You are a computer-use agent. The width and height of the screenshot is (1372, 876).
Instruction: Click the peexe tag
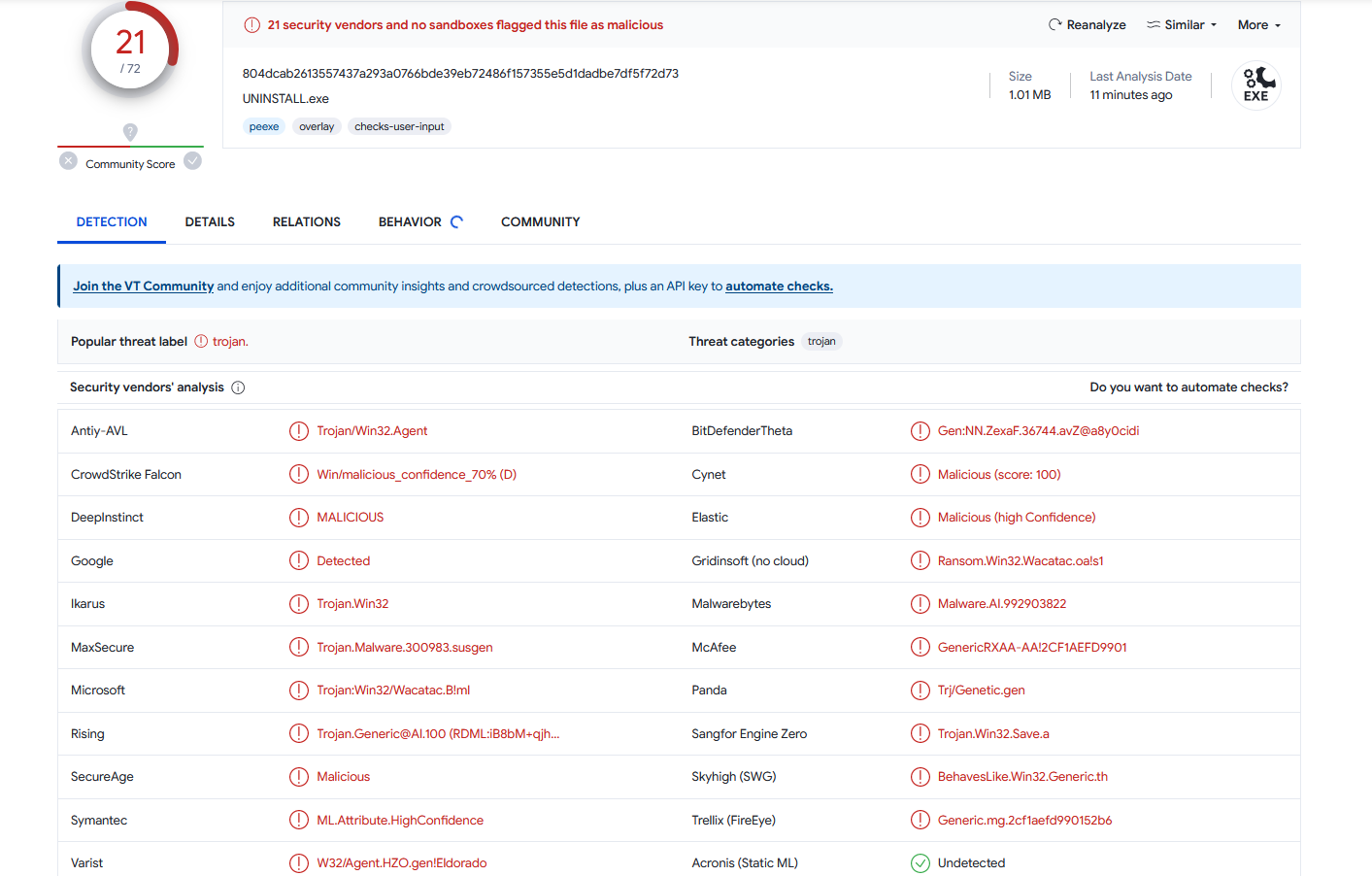[x=264, y=126]
